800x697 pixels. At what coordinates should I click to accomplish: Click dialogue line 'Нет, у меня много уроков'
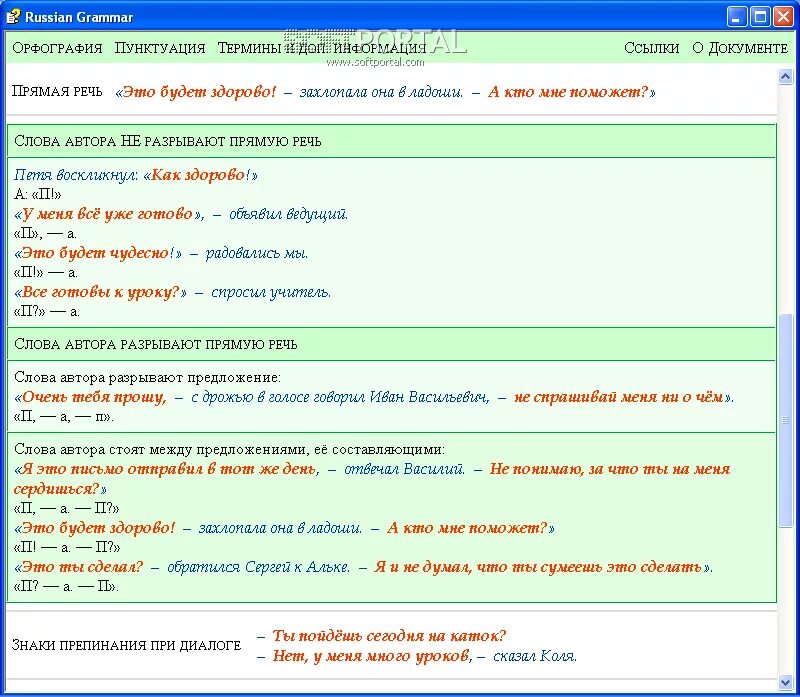(370, 656)
